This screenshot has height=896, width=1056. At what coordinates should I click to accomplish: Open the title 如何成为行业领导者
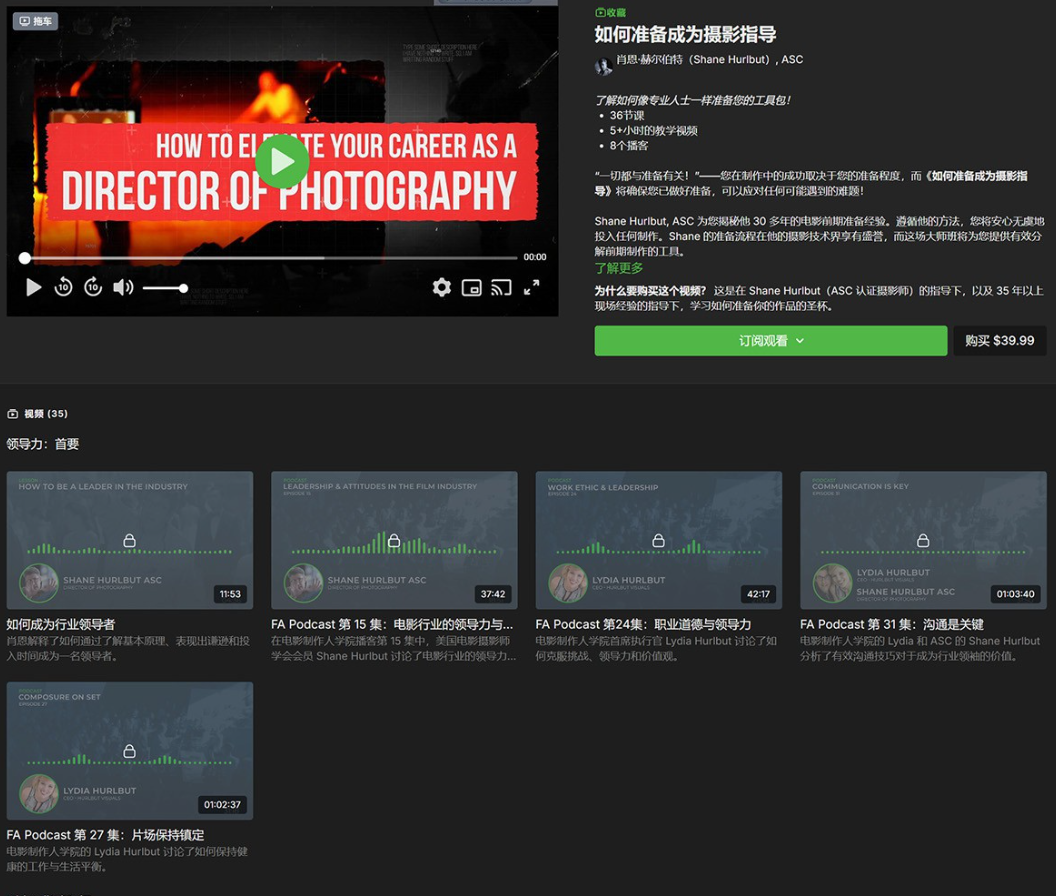61,625
